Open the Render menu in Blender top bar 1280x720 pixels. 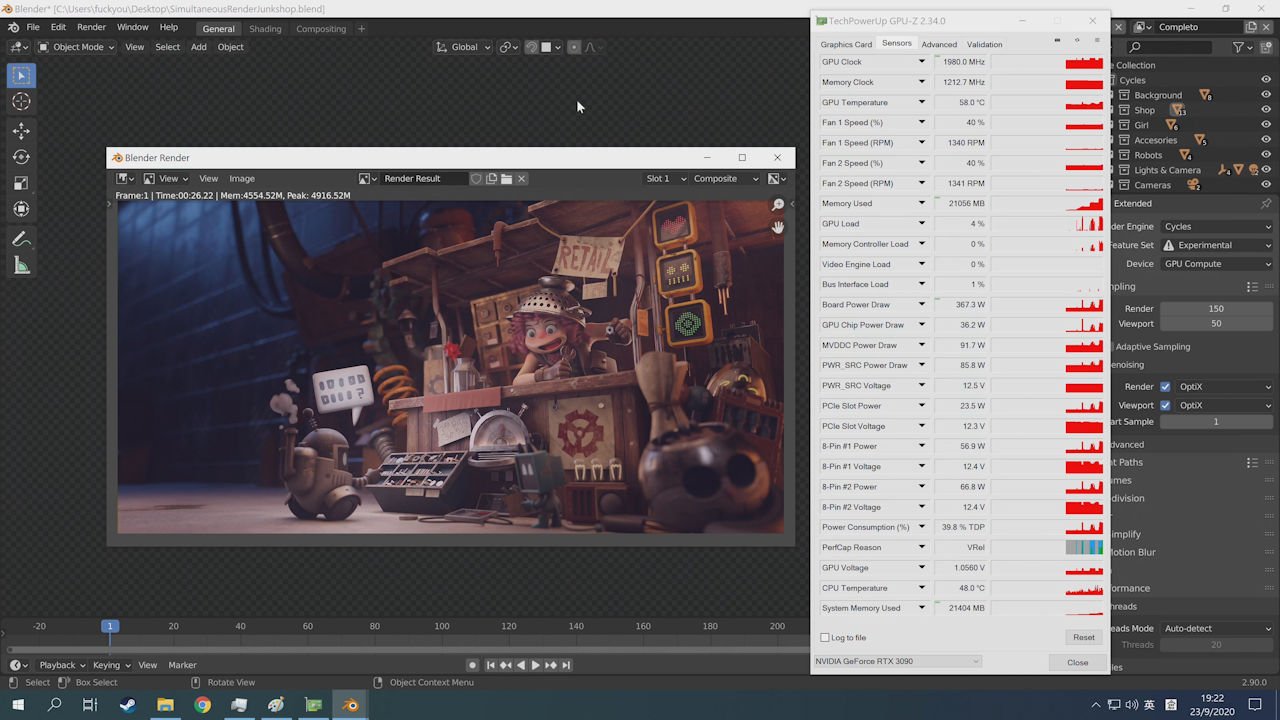point(91,28)
